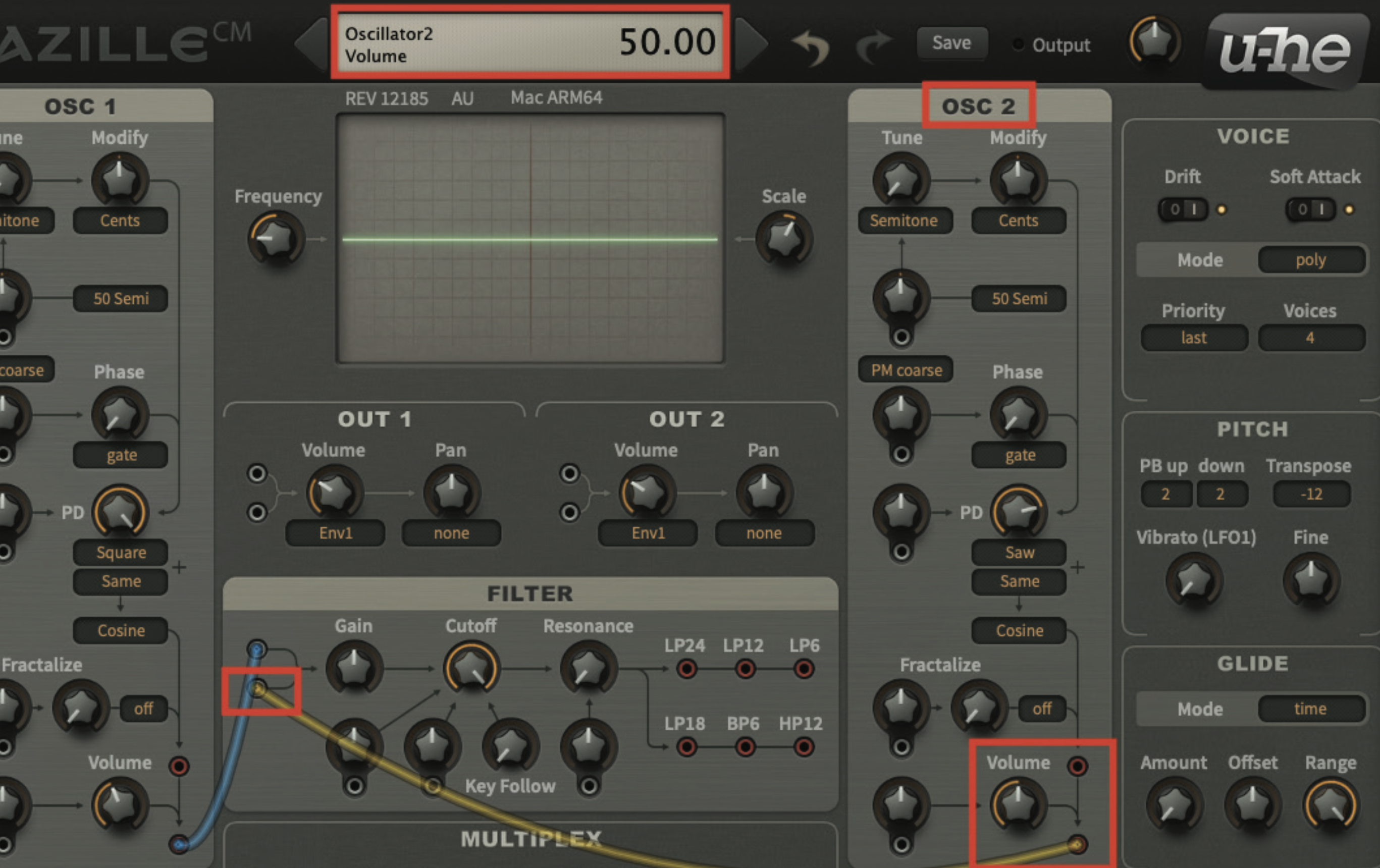
Task: Open the OUT 2 Env1 modulation selector
Action: pos(648,533)
